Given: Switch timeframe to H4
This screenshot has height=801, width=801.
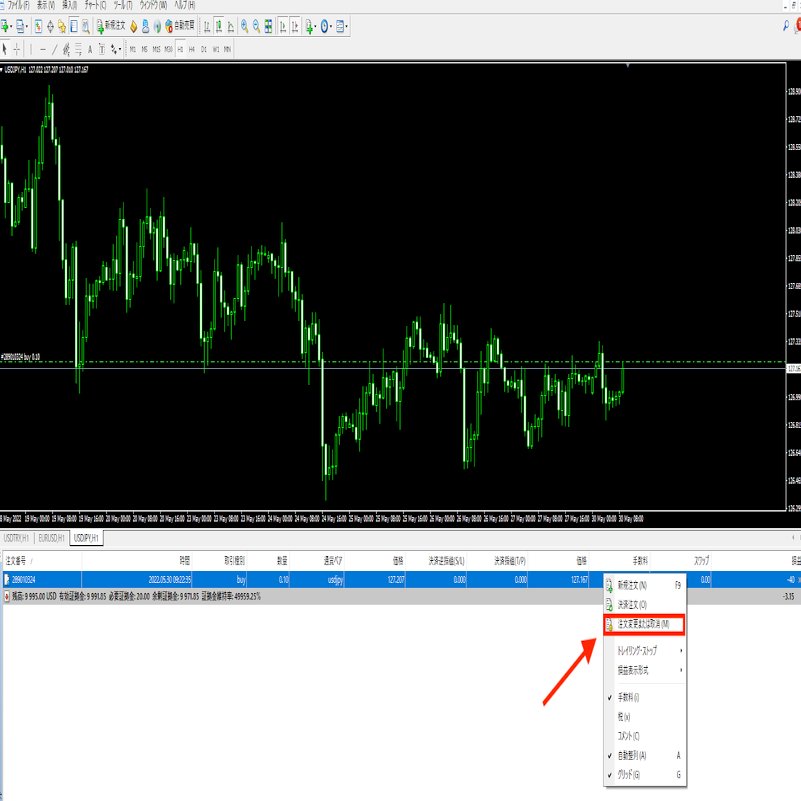Looking at the screenshot, I should pos(192,49).
